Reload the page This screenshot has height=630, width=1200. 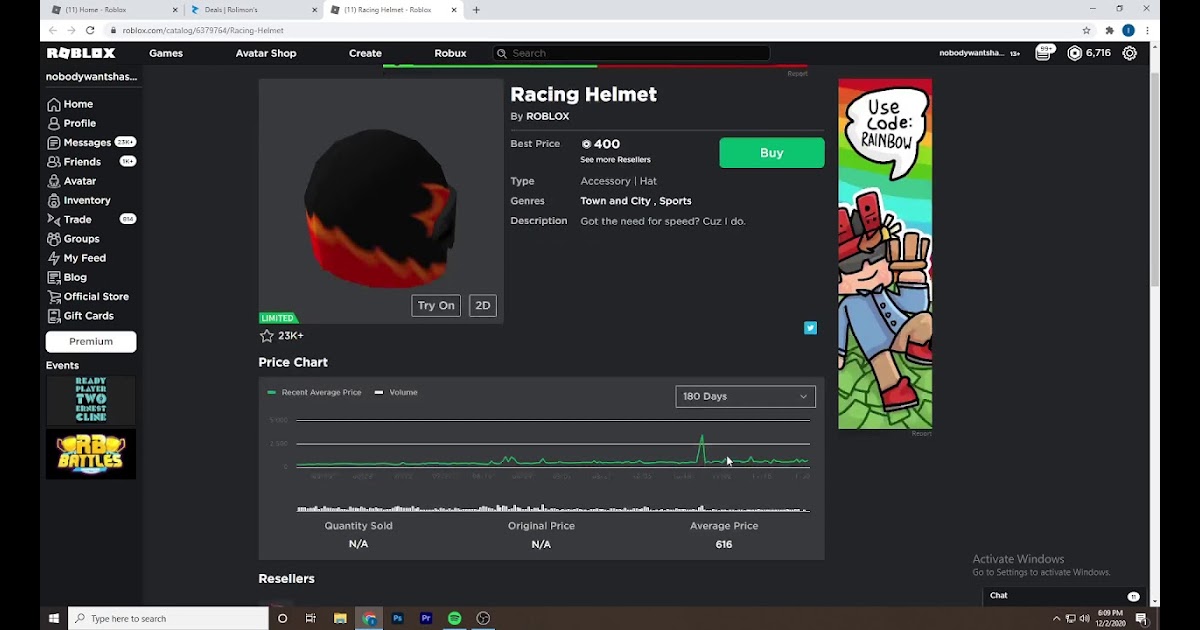(x=90, y=30)
